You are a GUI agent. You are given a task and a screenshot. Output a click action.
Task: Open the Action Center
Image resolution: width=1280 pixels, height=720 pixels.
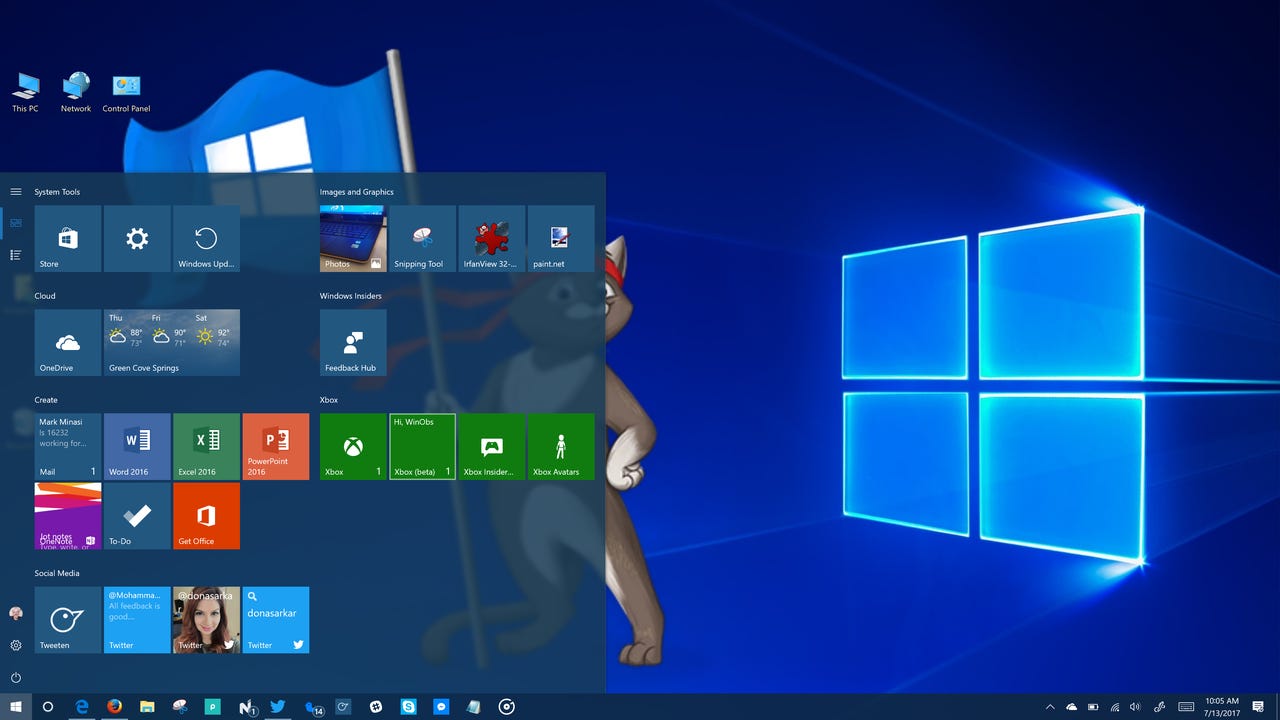1258,707
